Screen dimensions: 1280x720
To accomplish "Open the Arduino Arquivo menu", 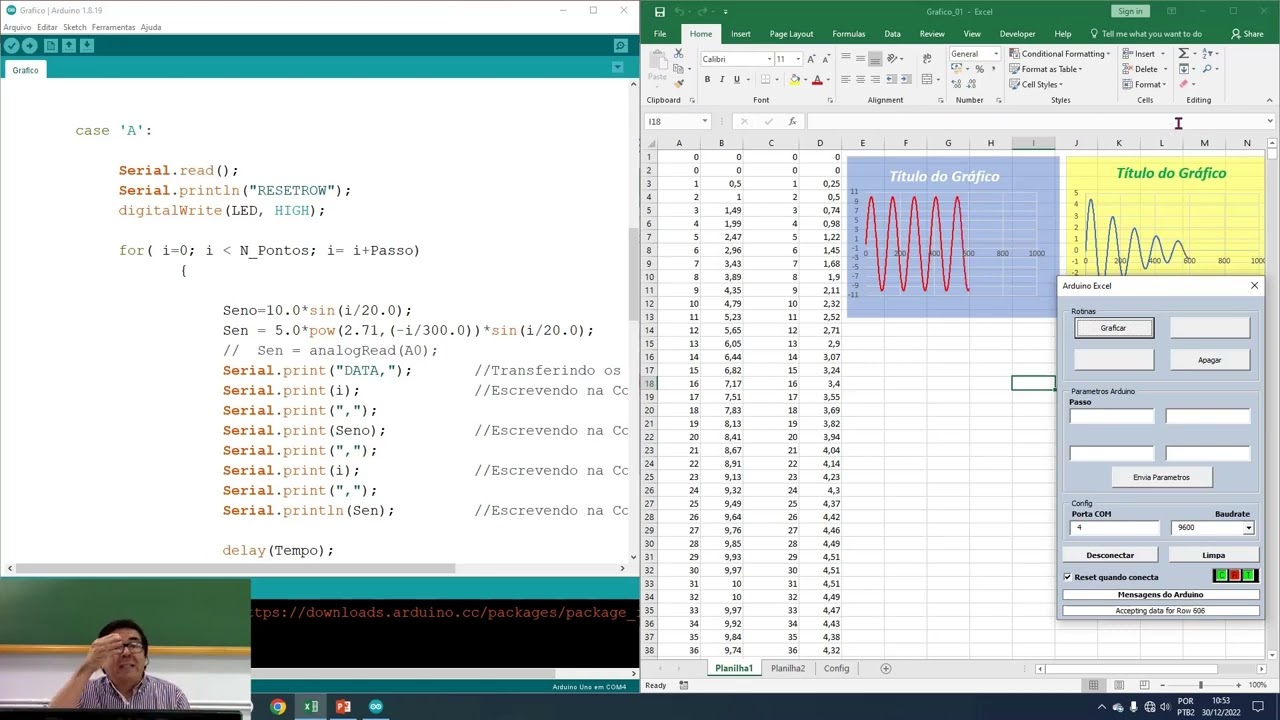I will (x=17, y=27).
